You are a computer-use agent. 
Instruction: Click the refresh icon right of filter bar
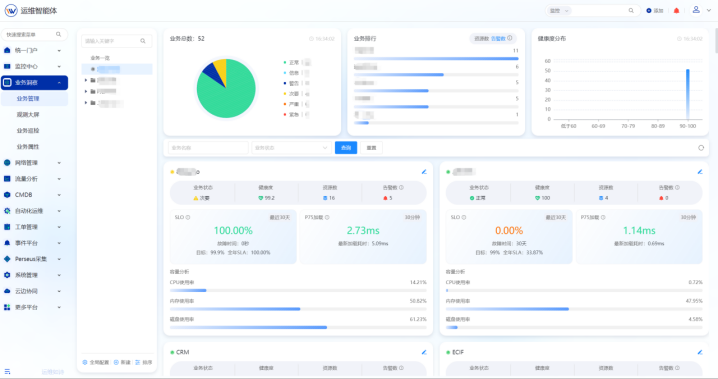[701, 148]
